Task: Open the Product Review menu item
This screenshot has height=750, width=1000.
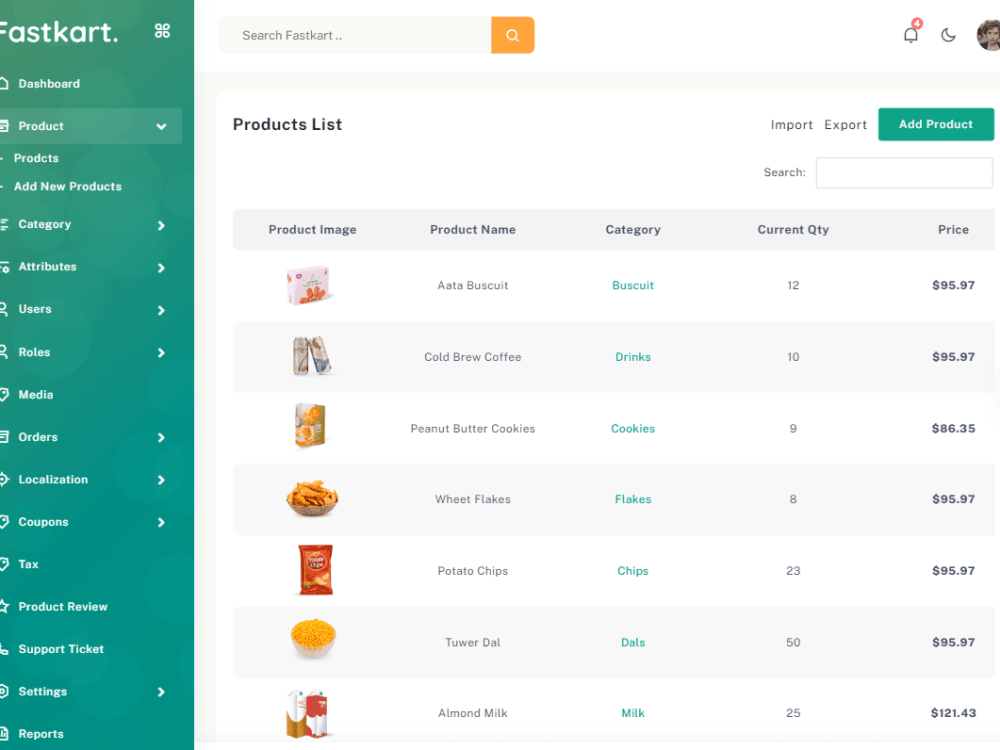Action: (x=63, y=607)
